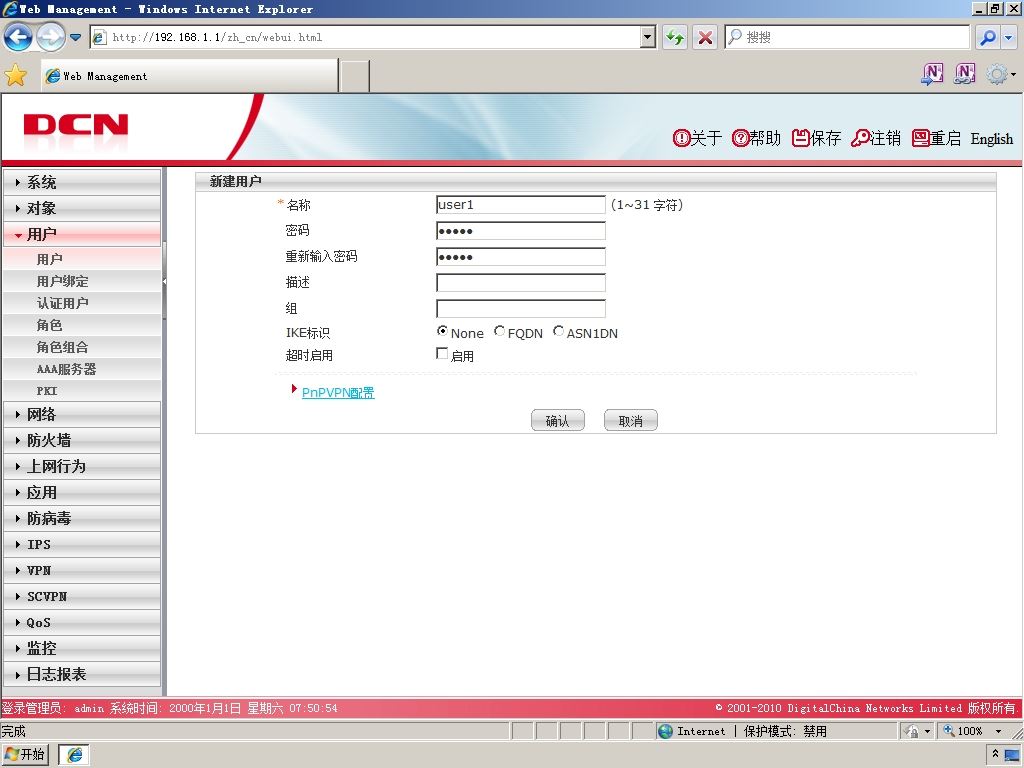1024x768 pixels.
Task: Click the Send to OneNote icon
Action: (932, 74)
